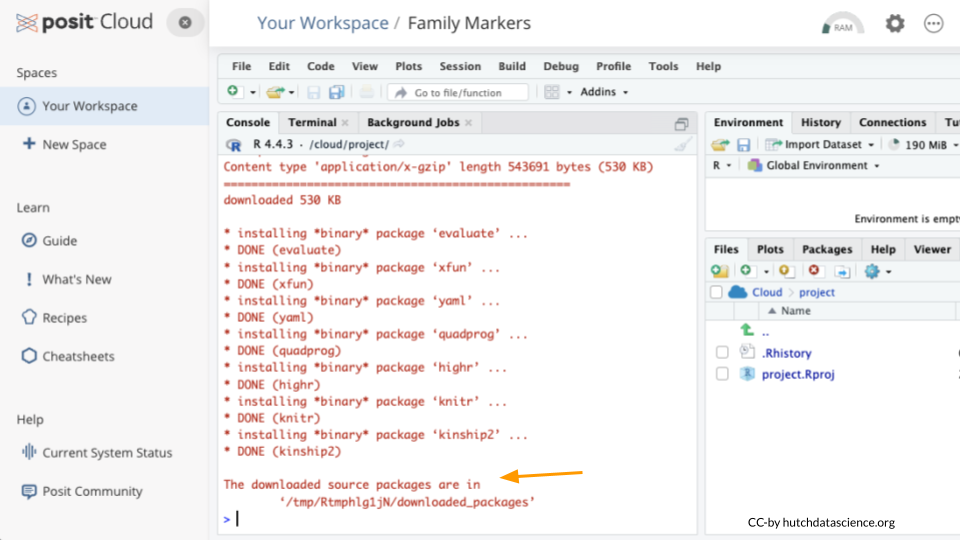Open the Build menu
The height and width of the screenshot is (540, 960).
pyautogui.click(x=512, y=66)
